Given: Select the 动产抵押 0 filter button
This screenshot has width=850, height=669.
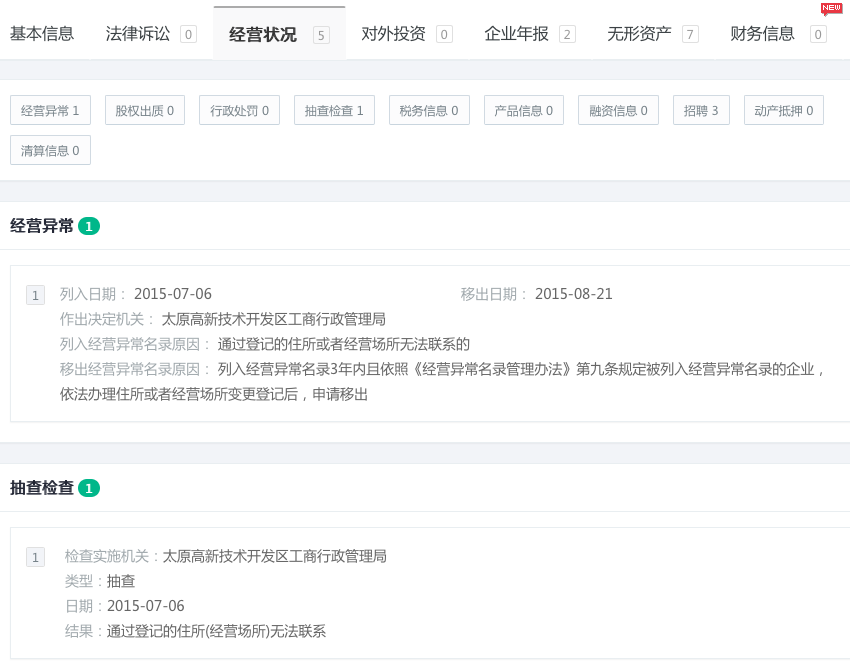Looking at the screenshot, I should click(x=783, y=111).
